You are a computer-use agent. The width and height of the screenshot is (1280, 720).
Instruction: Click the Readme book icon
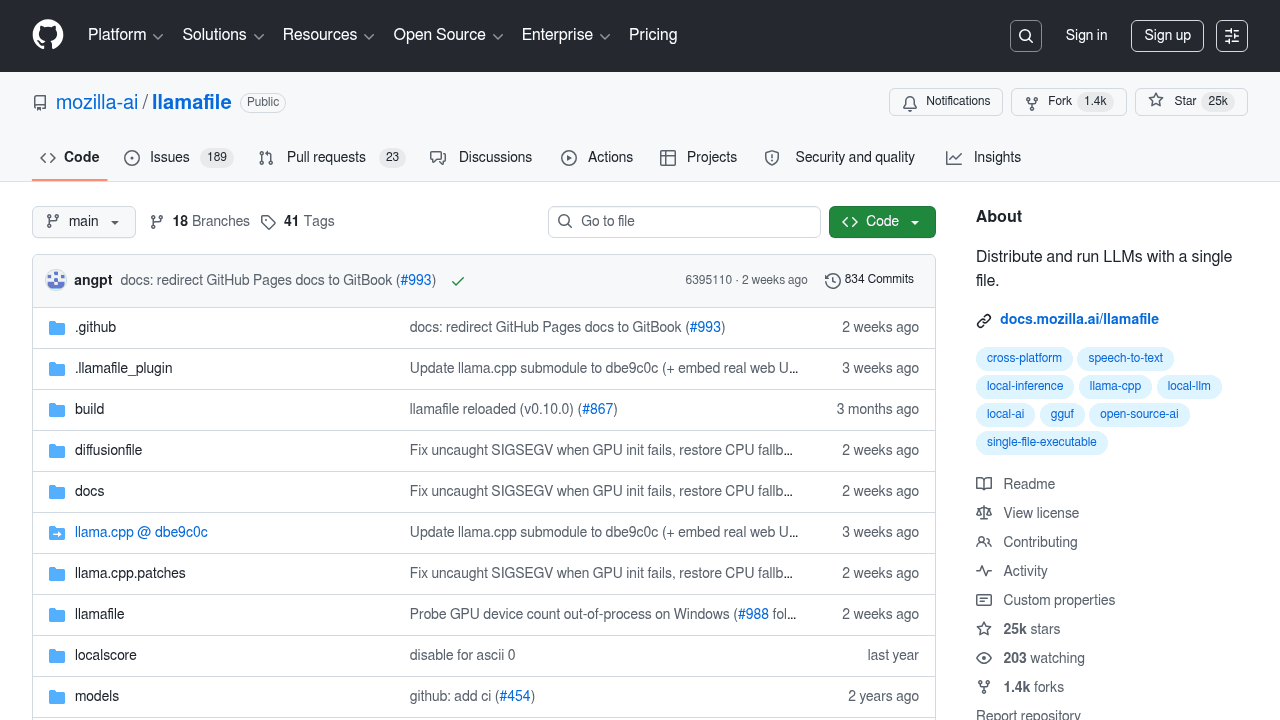pos(984,484)
